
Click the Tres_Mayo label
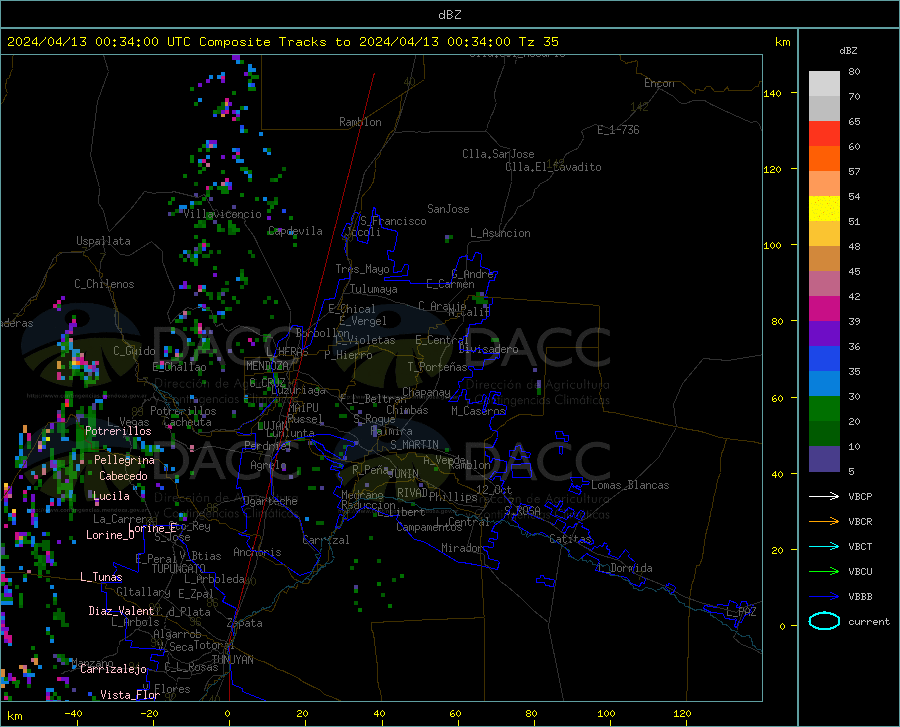[362, 269]
